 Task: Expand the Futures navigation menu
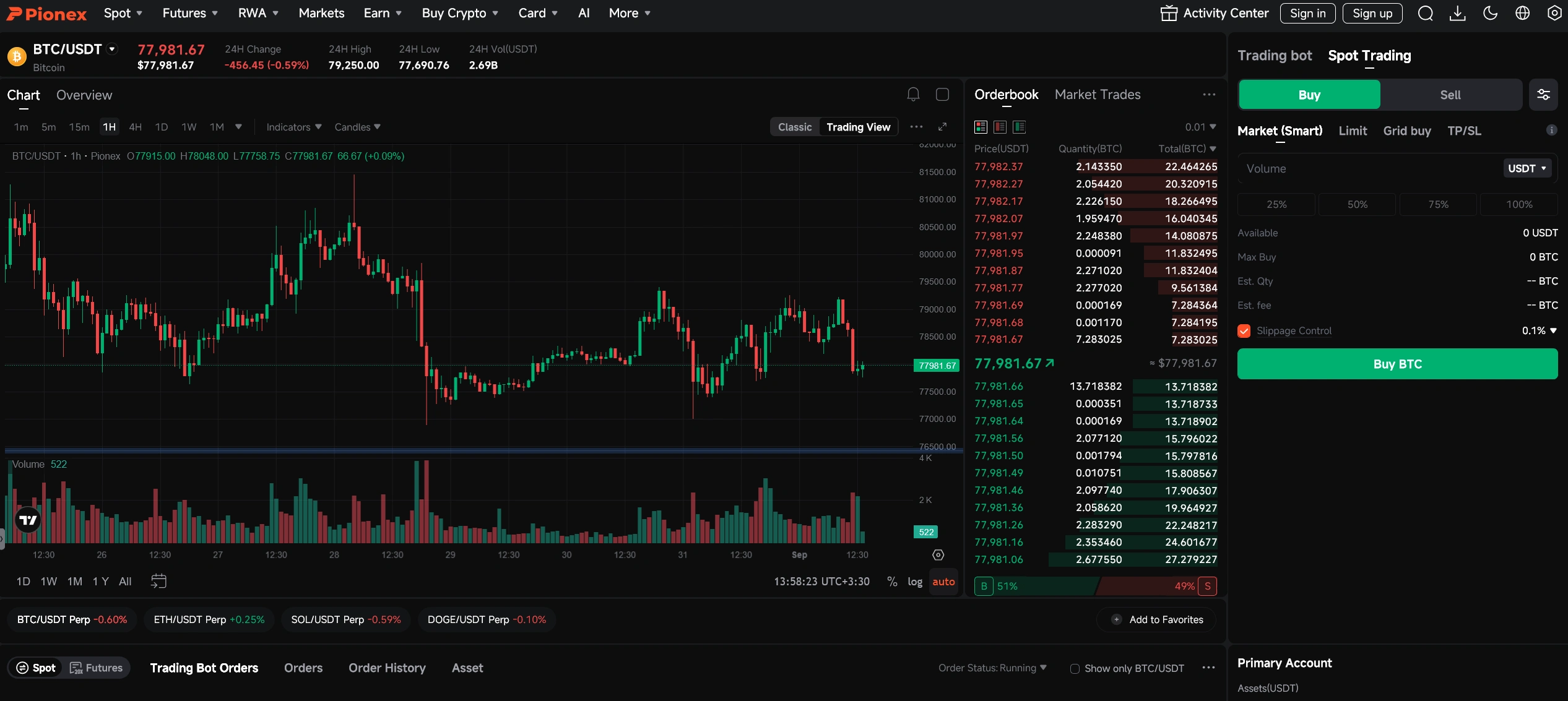(190, 13)
